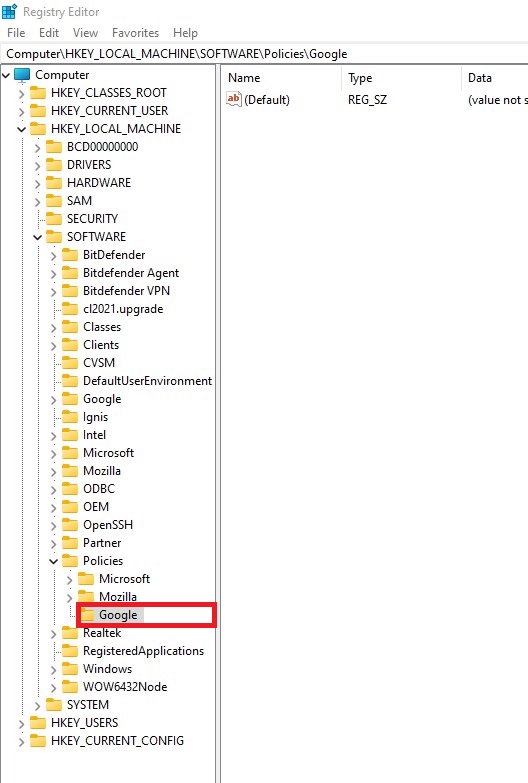Expand HKEY_CURRENT_USER chevron

click(x=21, y=111)
